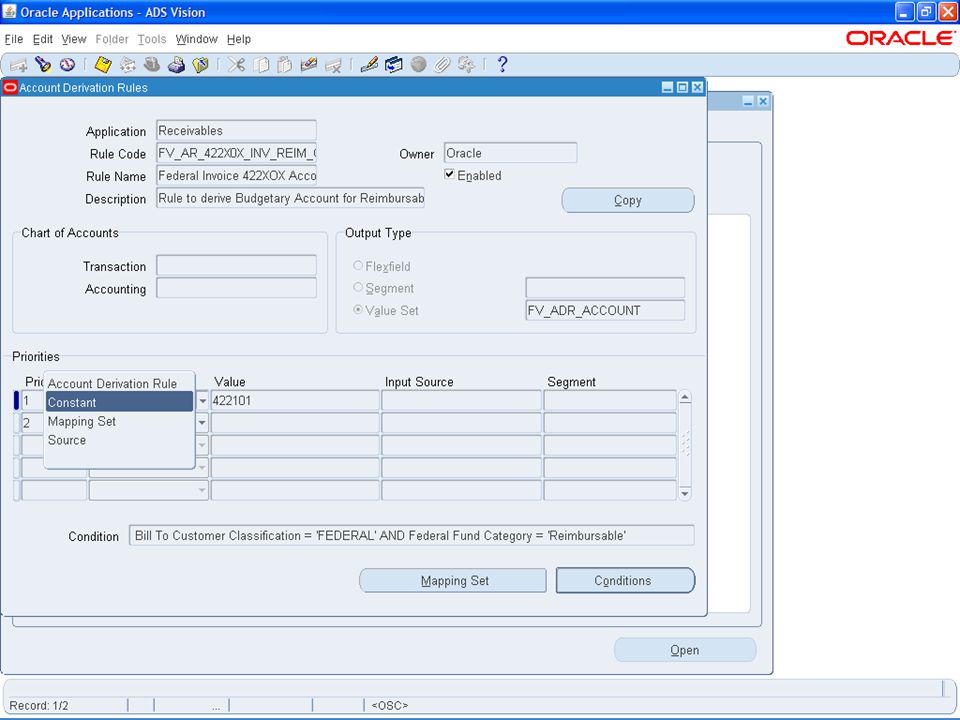The width and height of the screenshot is (960, 720).
Task: Open the Folder menu
Action: click(112, 39)
